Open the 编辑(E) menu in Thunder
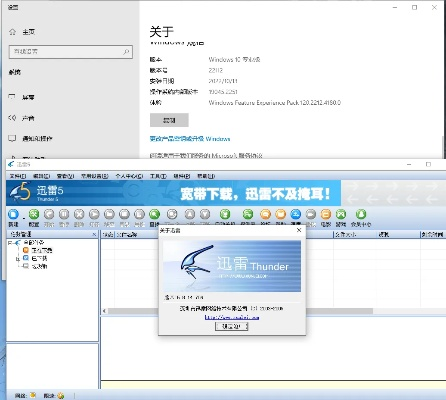 coord(41,176)
